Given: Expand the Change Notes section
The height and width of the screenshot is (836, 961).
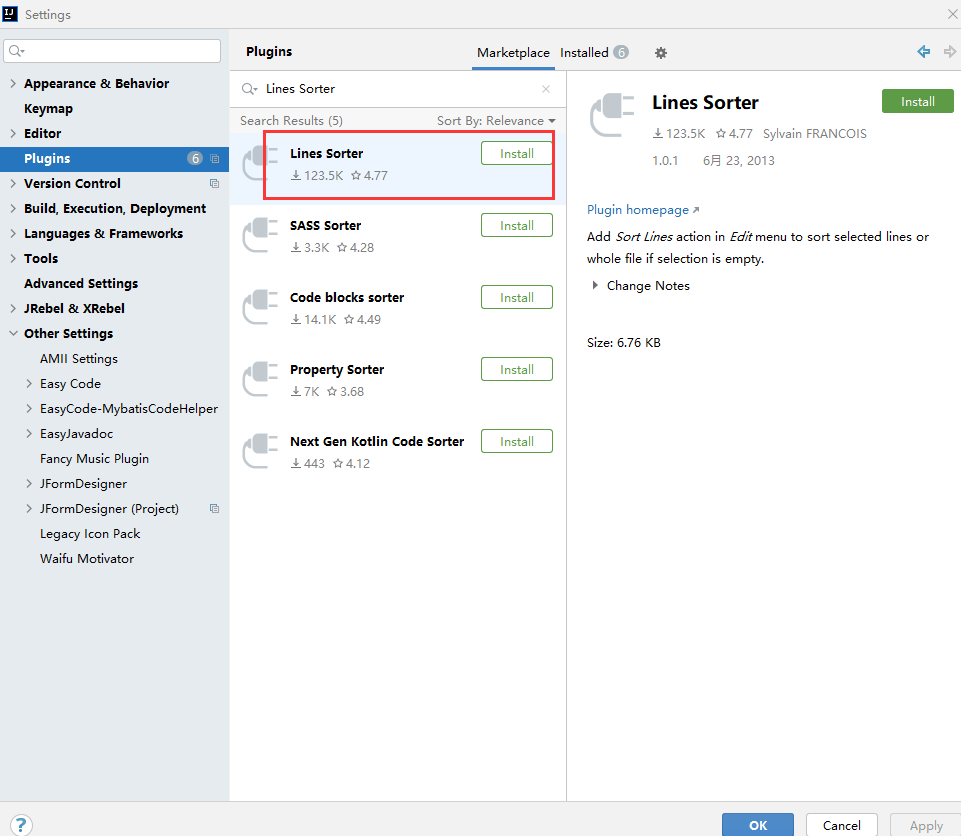Looking at the screenshot, I should (x=594, y=286).
